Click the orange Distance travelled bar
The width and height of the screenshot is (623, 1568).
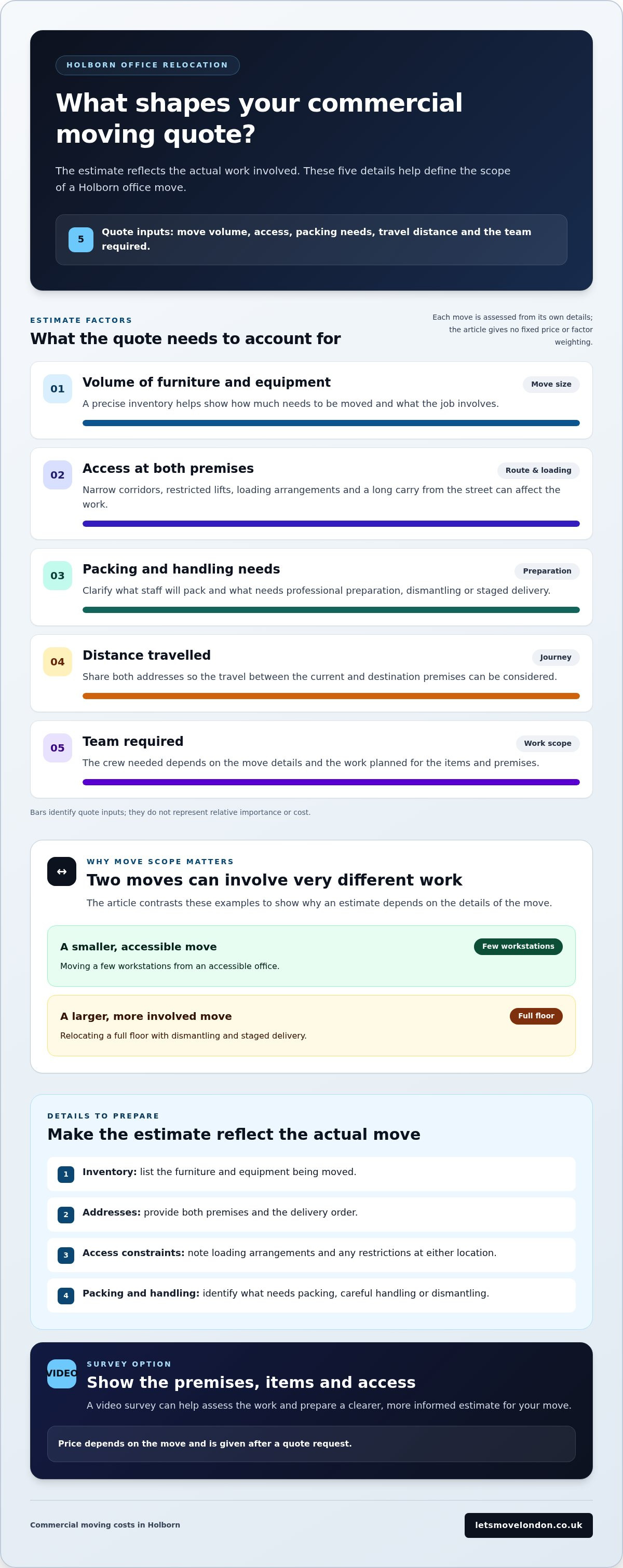331,696
